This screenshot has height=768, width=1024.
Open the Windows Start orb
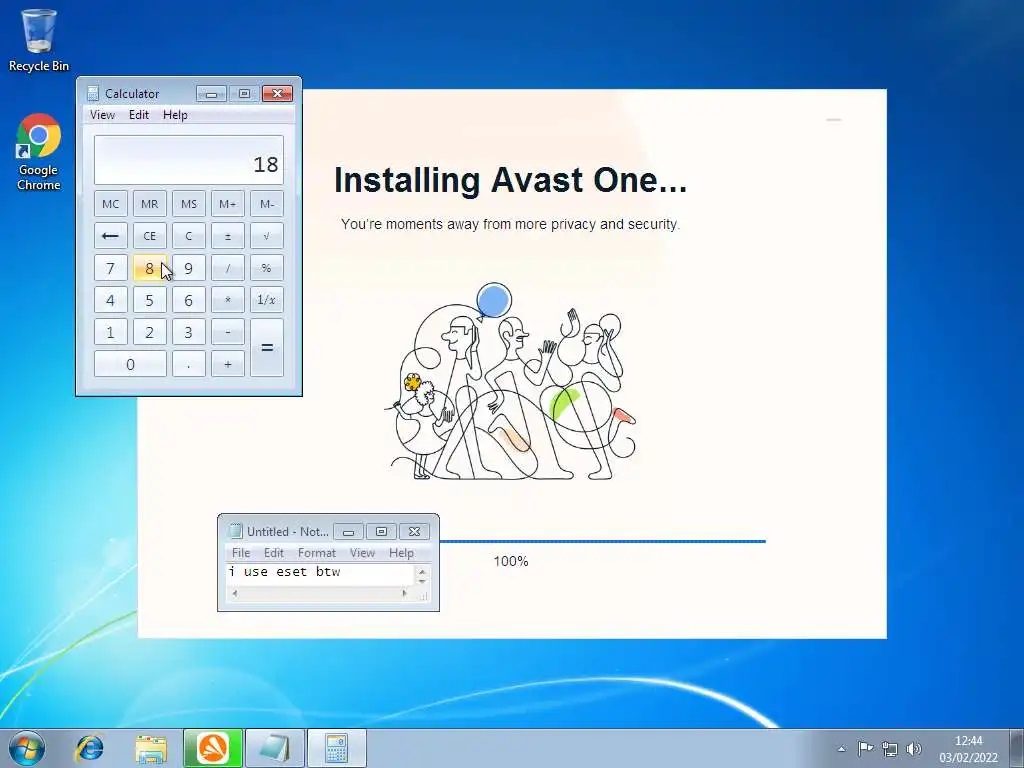[x=27, y=748]
